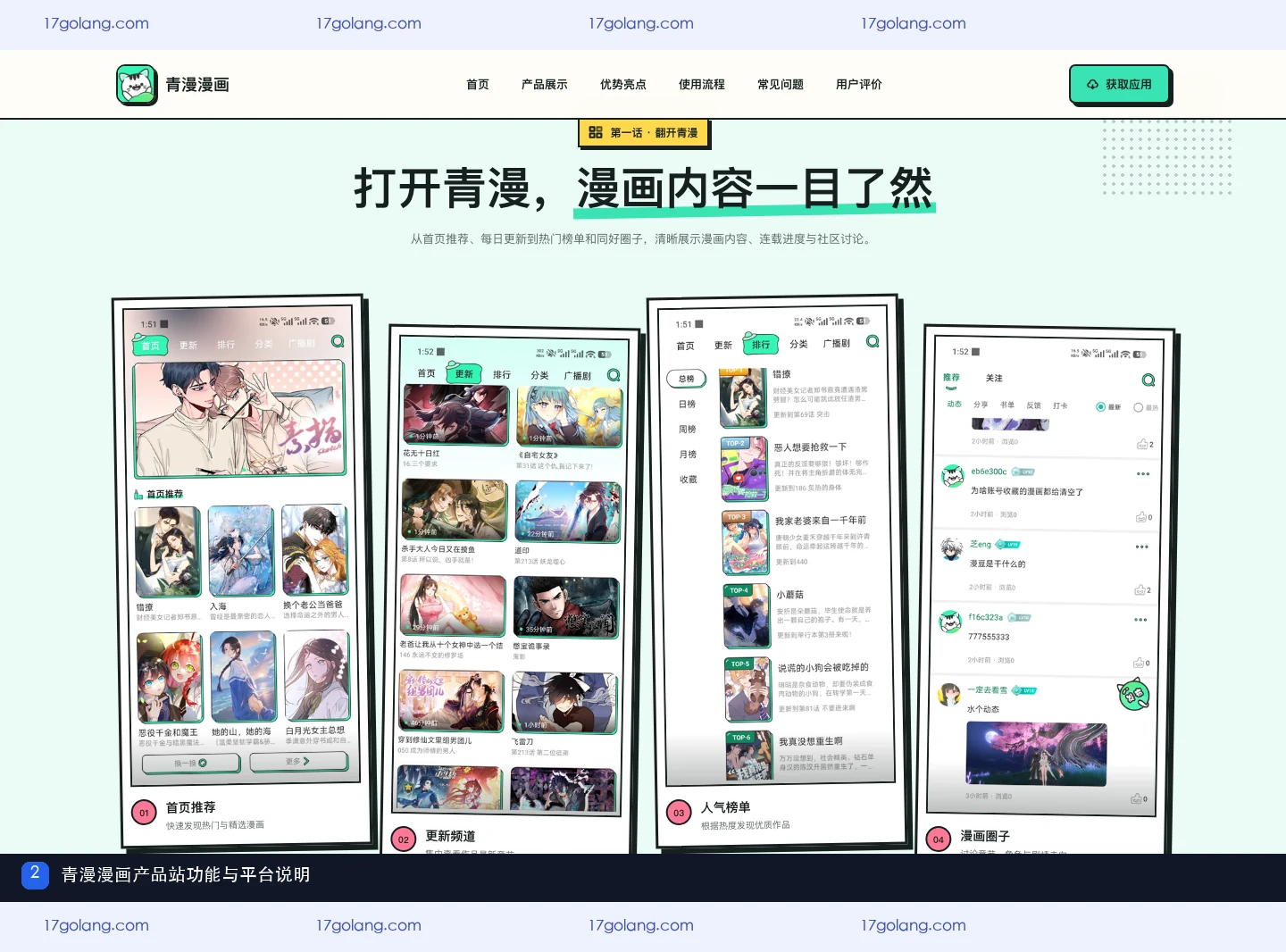Jump to 常见问题 from the navbar
The width and height of the screenshot is (1286, 952).
(781, 84)
